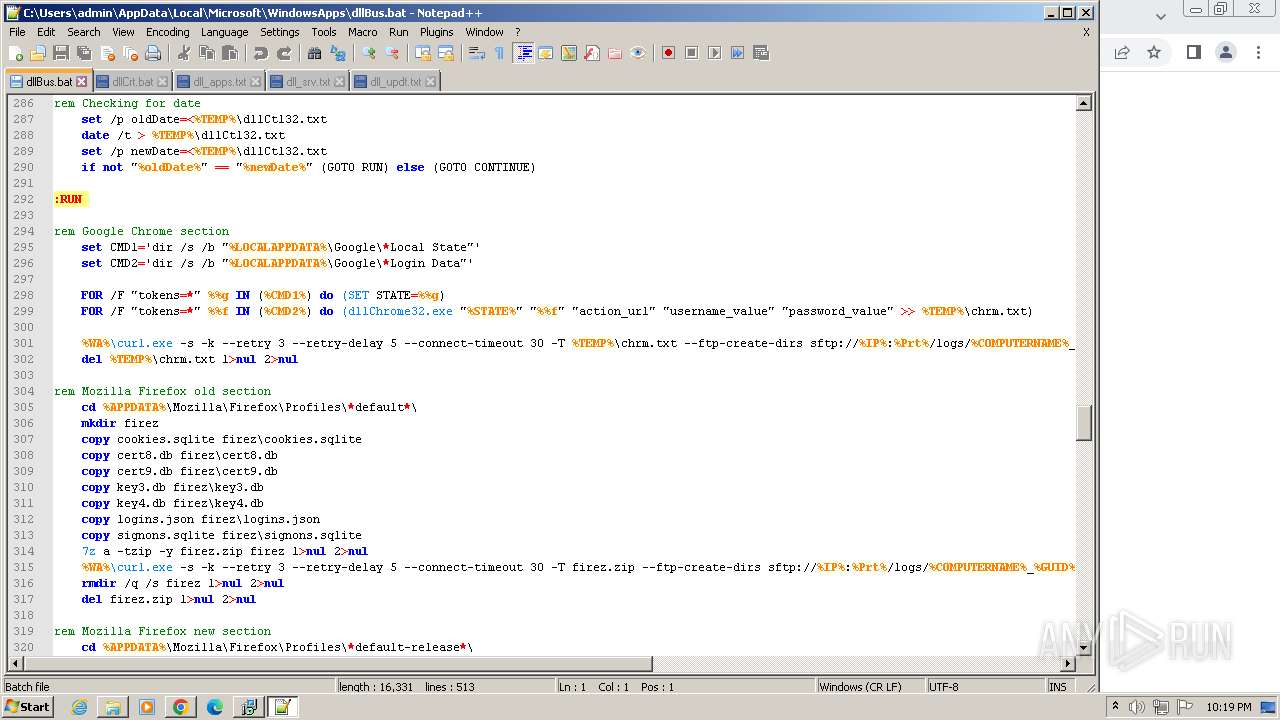1280x720 pixels.
Task: Run macro multiple times icon
Action: (x=737, y=53)
